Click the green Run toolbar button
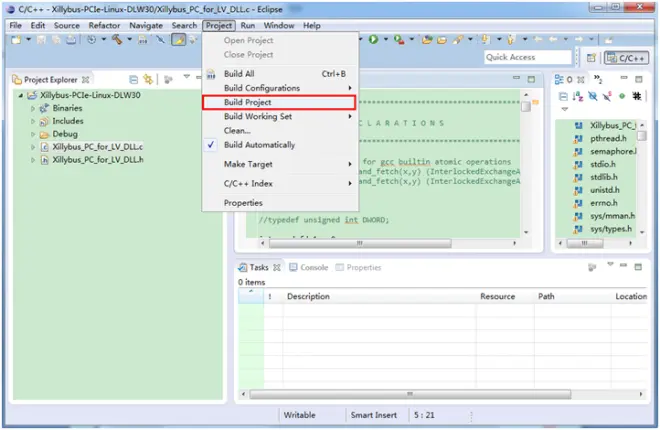Image resolution: width=660 pixels, height=430 pixels. [373, 40]
